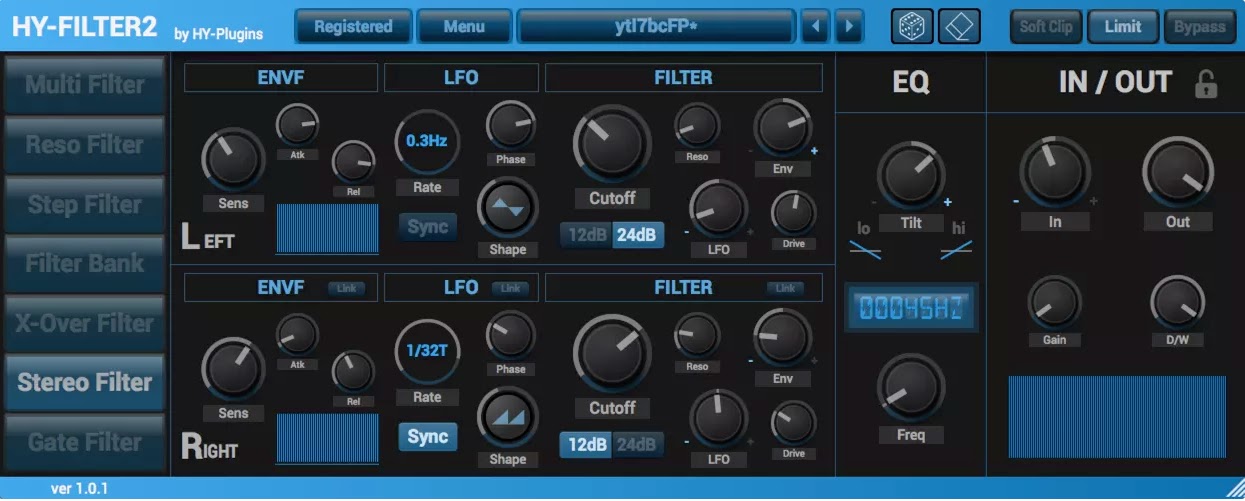Click the Out level knob
This screenshot has height=501, width=1245.
1178,172
